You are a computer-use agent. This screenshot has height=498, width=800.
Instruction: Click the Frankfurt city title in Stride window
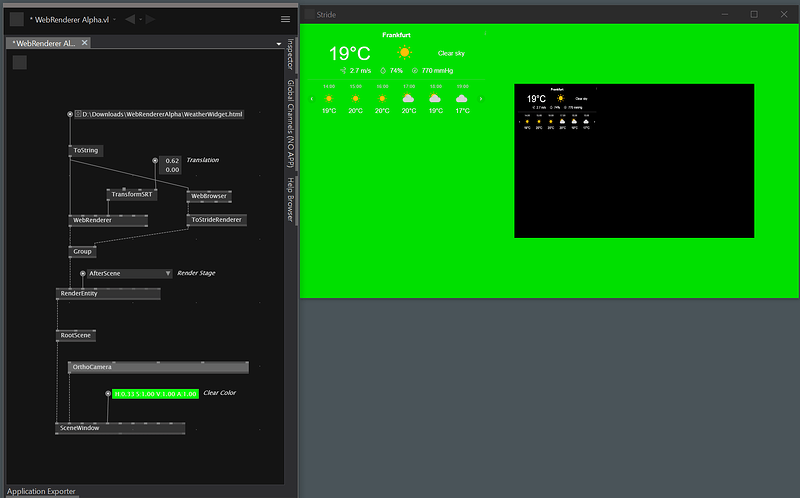coord(396,35)
